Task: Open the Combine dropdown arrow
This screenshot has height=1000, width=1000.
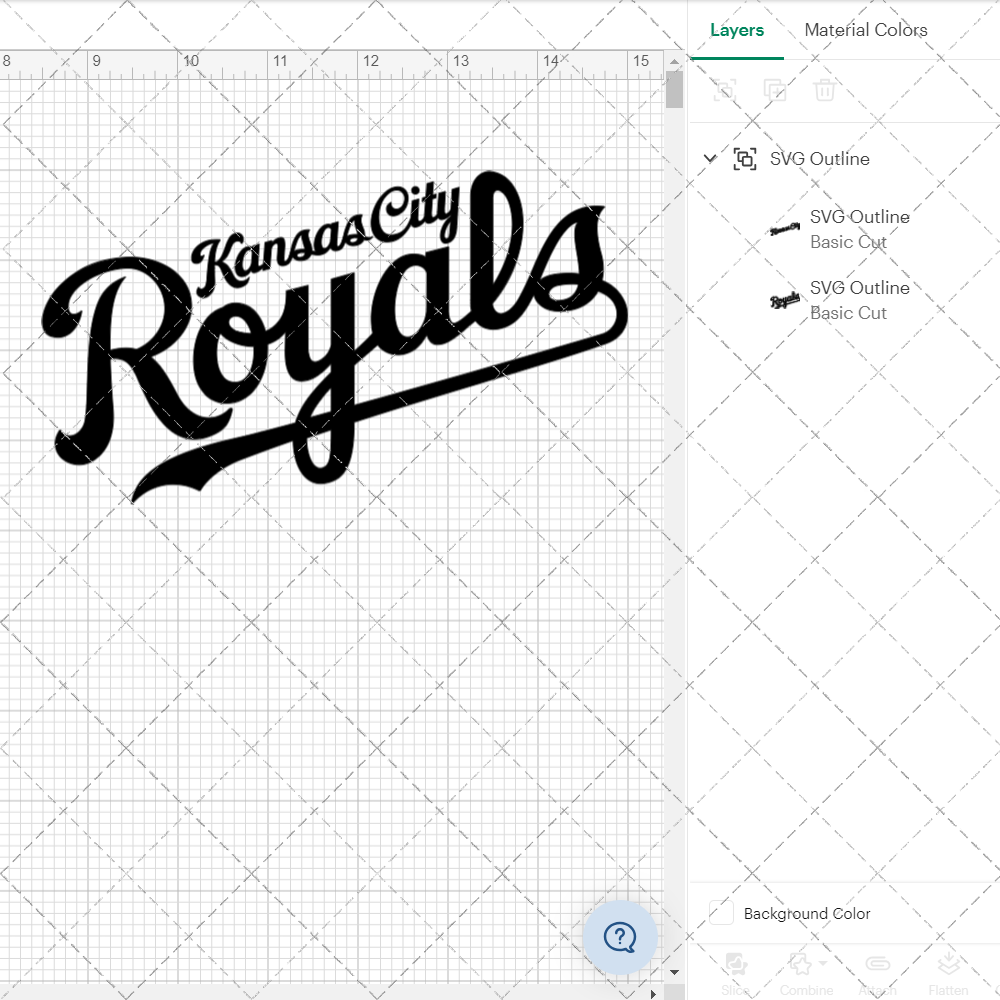Action: click(x=823, y=963)
